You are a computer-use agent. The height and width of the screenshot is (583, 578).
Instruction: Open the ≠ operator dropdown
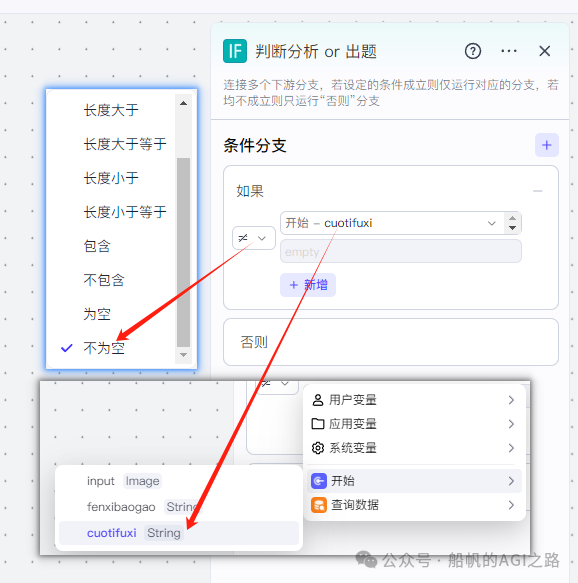point(254,238)
